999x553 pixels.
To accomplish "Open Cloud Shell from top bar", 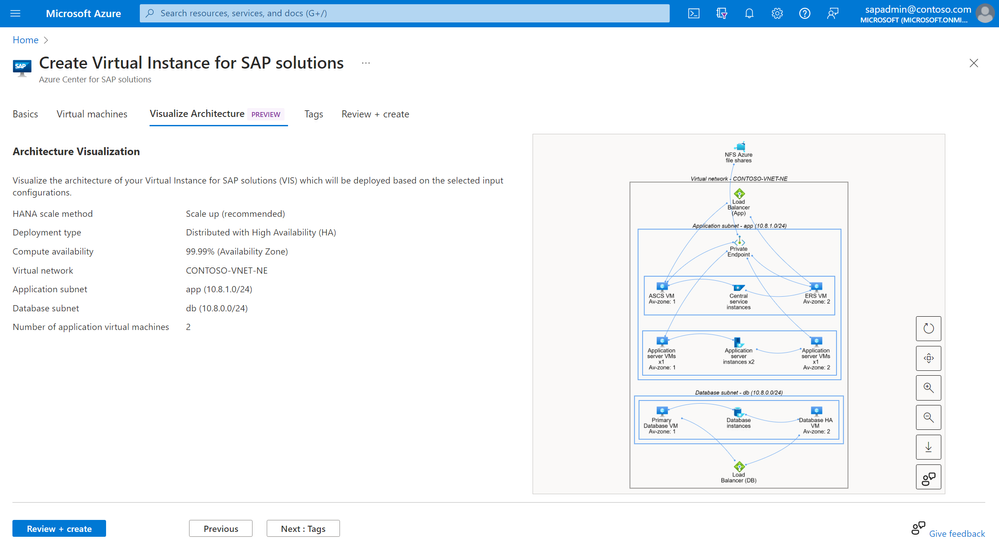I will coord(694,13).
